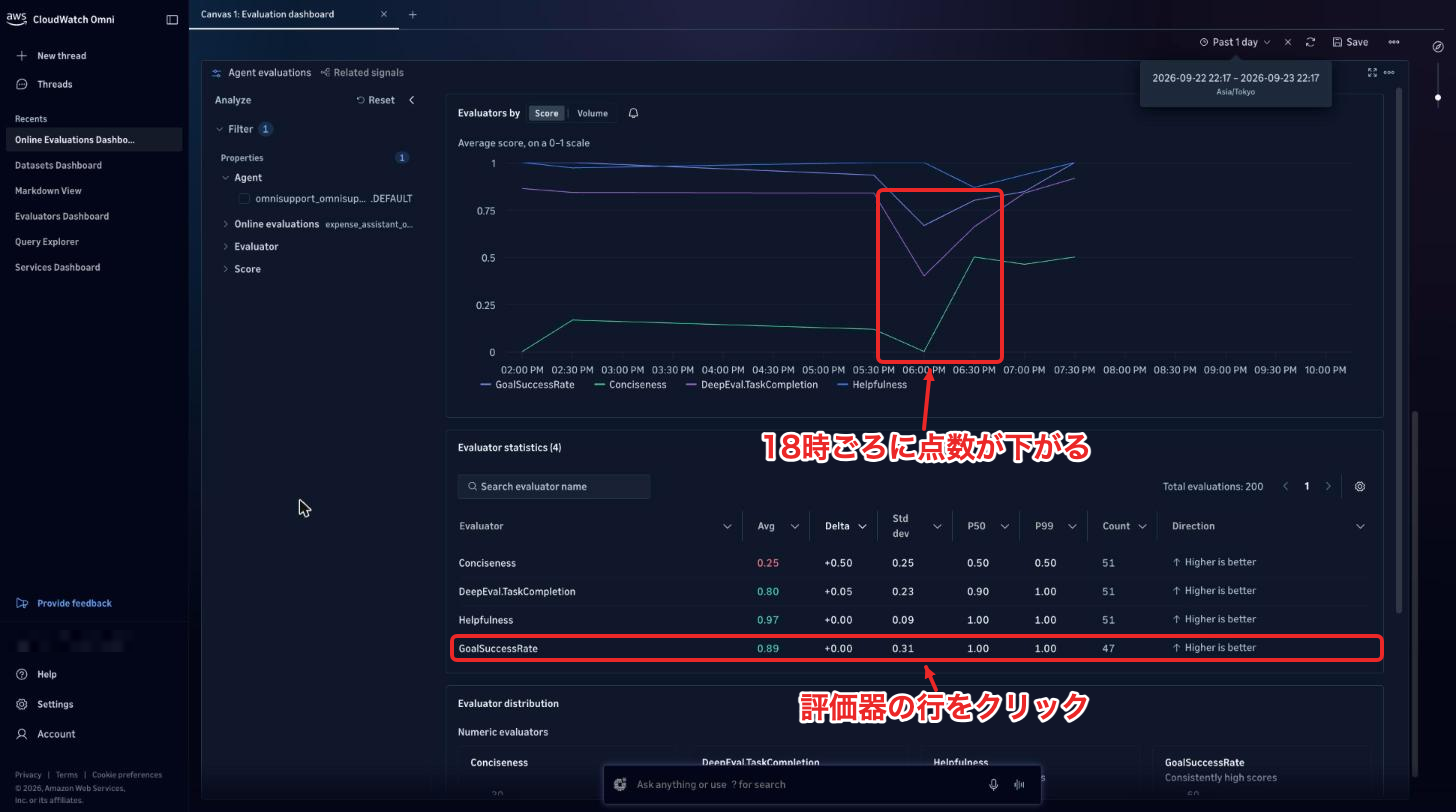Screen dimensions: 1456x812
Task: Open the widget options ellipsis menu
Action: (x=1389, y=72)
